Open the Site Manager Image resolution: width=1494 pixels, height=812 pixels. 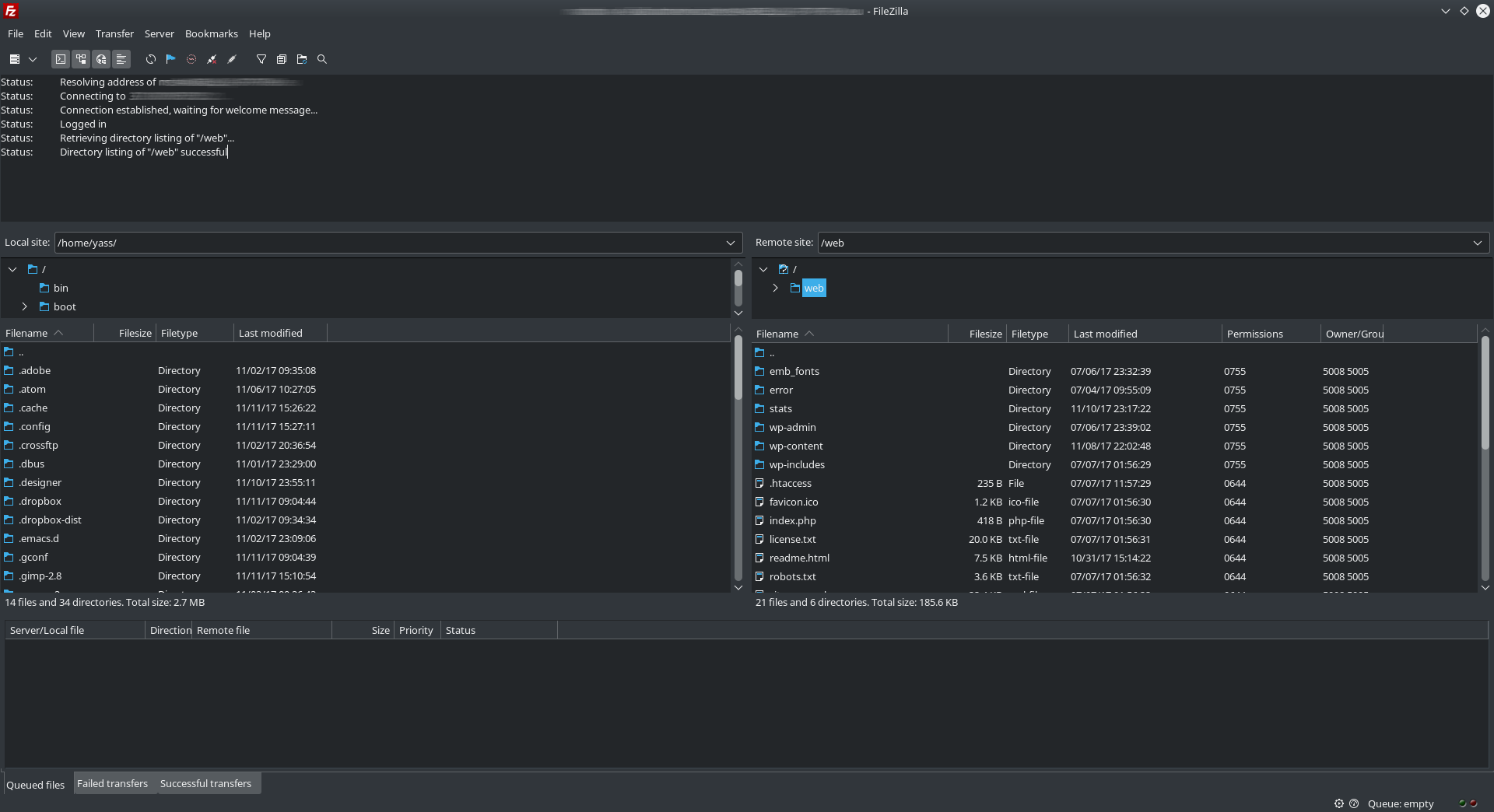pyautogui.click(x=14, y=59)
